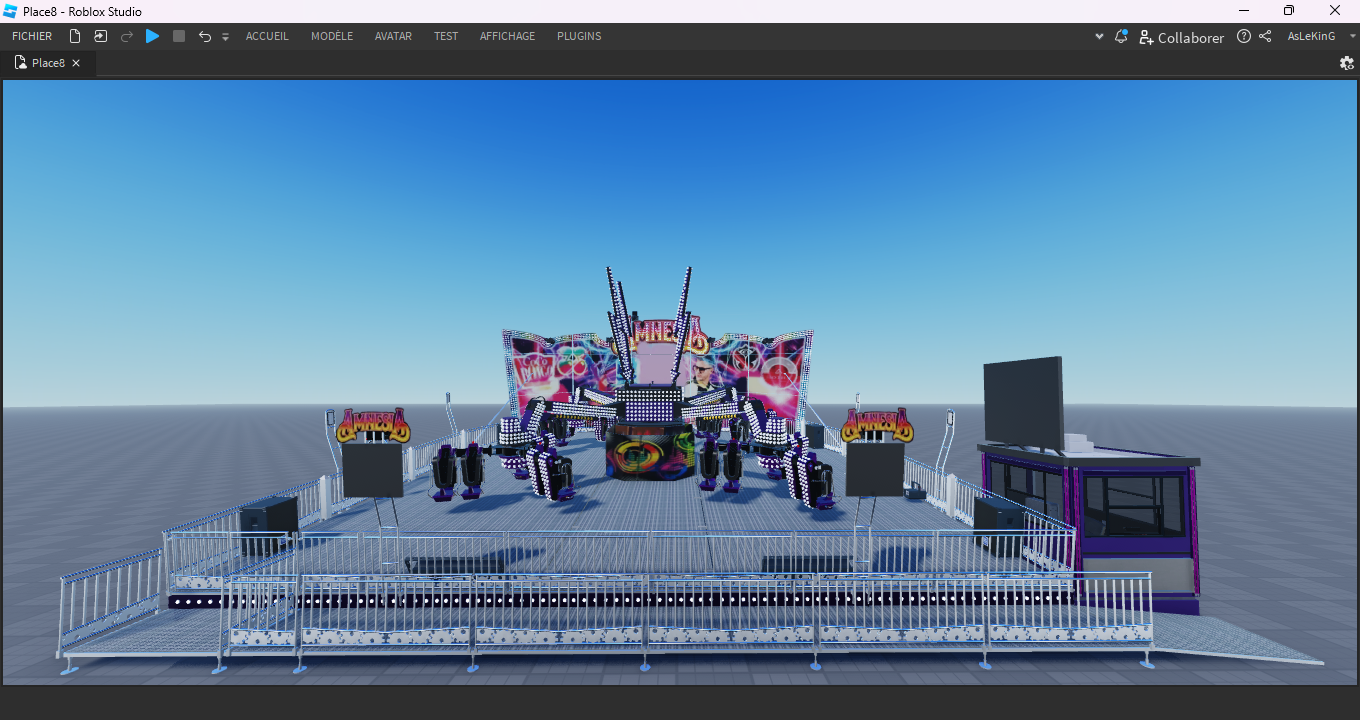Select the Place8 document tab
Viewport: 1360px width, 720px height.
48,63
